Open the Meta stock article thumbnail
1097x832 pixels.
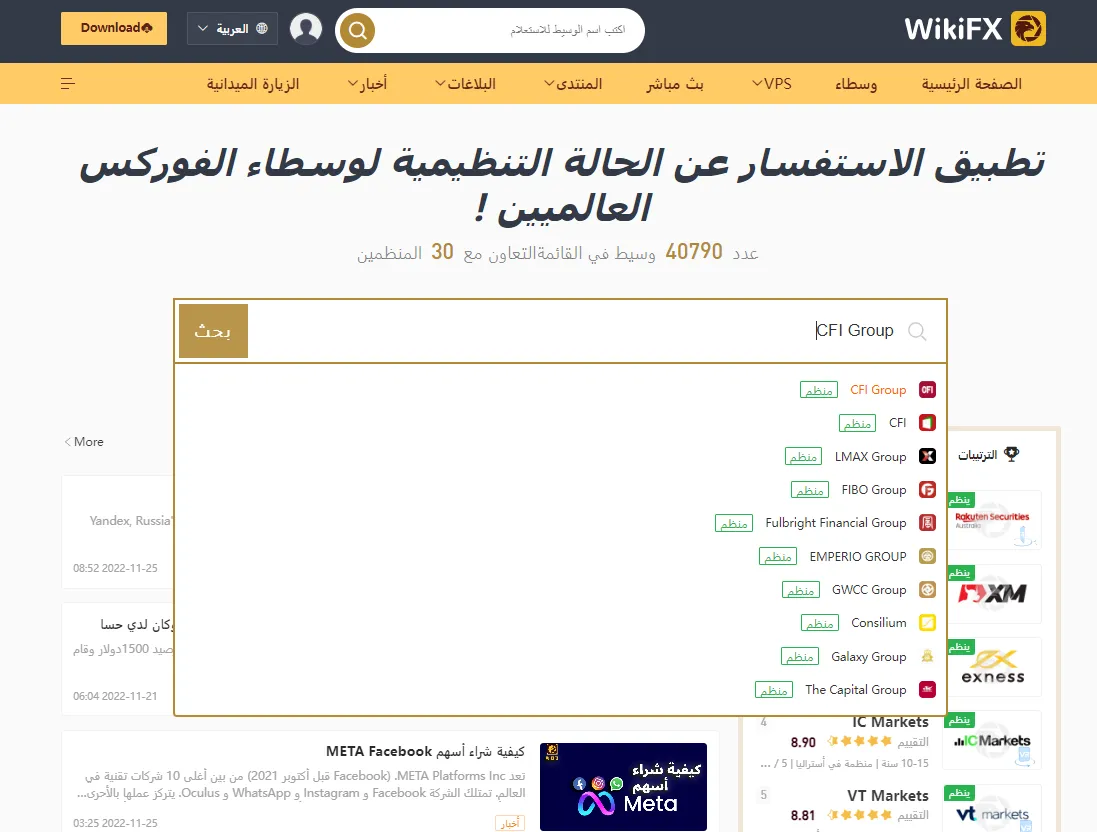[623, 787]
